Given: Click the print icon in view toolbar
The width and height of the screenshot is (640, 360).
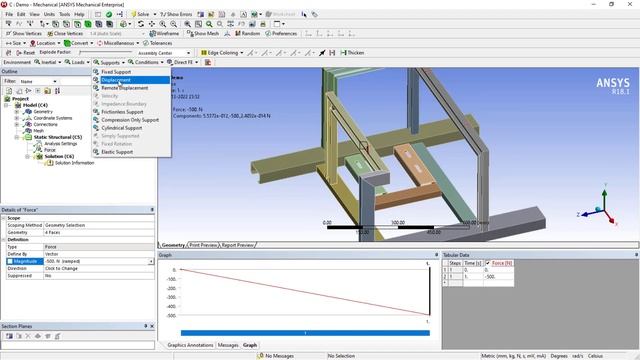Looking at the screenshot, I should (263, 24).
